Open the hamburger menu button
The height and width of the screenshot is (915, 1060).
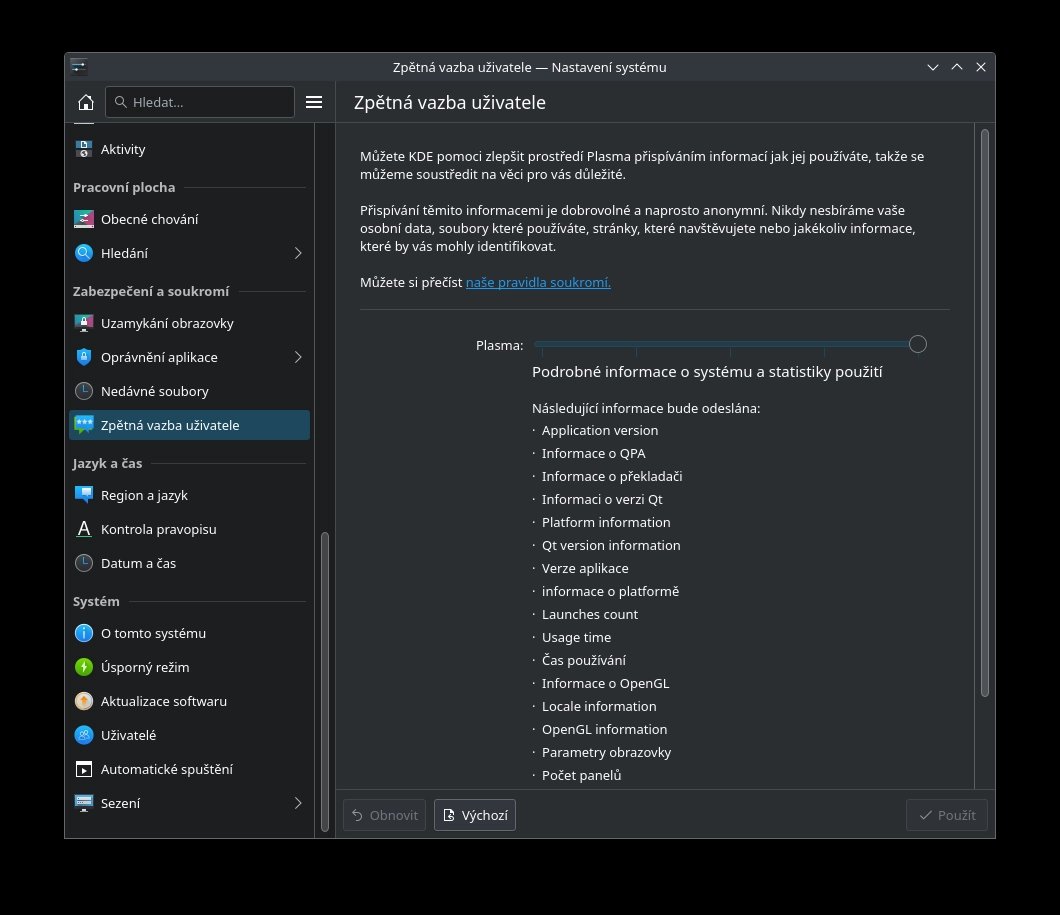(x=314, y=102)
